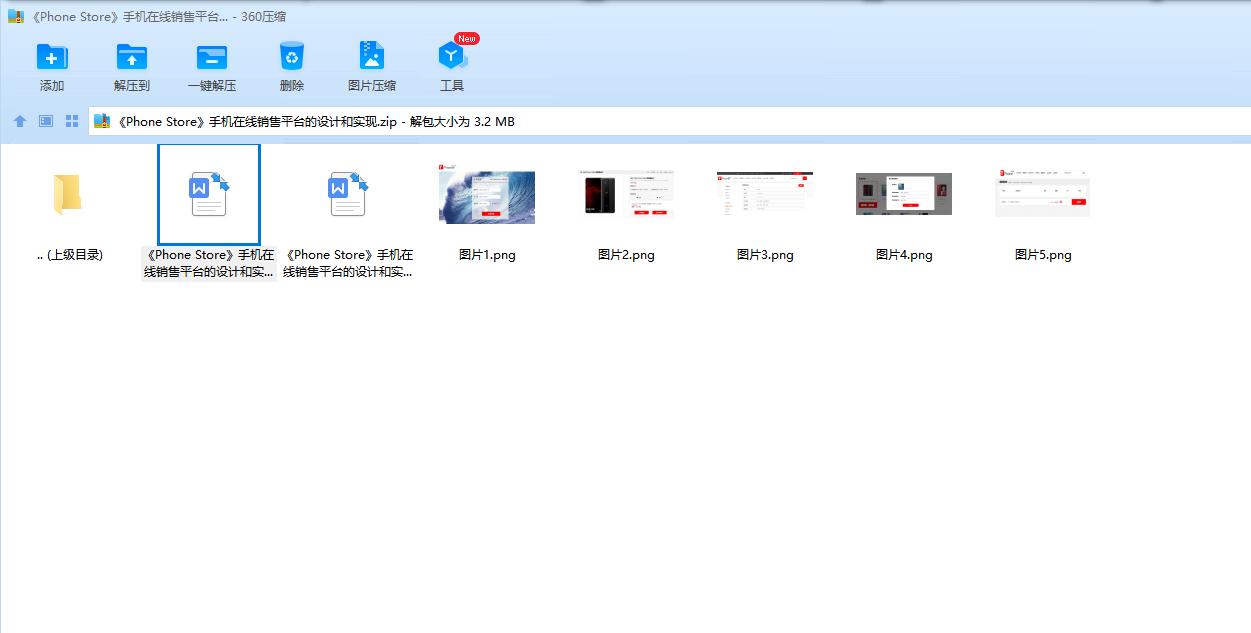Go up one level with up arrow
The height and width of the screenshot is (633, 1251).
pyautogui.click(x=20, y=121)
